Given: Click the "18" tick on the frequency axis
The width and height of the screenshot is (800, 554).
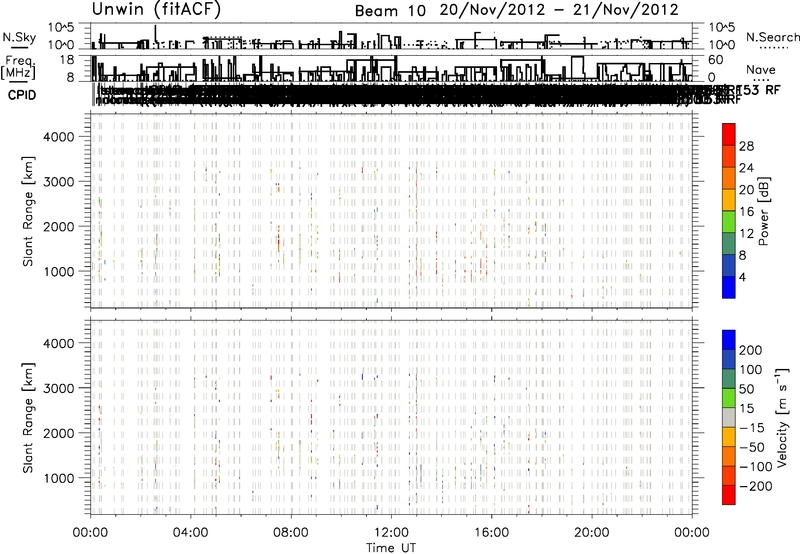Looking at the screenshot, I should 67,60.
